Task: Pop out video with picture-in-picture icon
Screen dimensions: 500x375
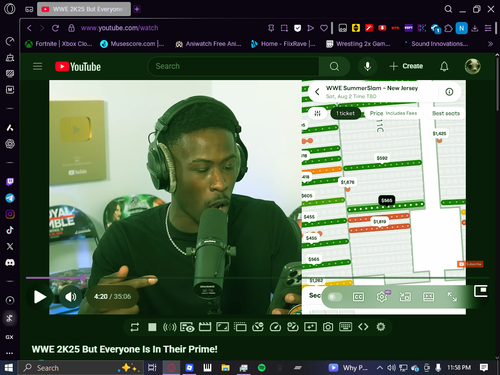Action: [x=480, y=291]
